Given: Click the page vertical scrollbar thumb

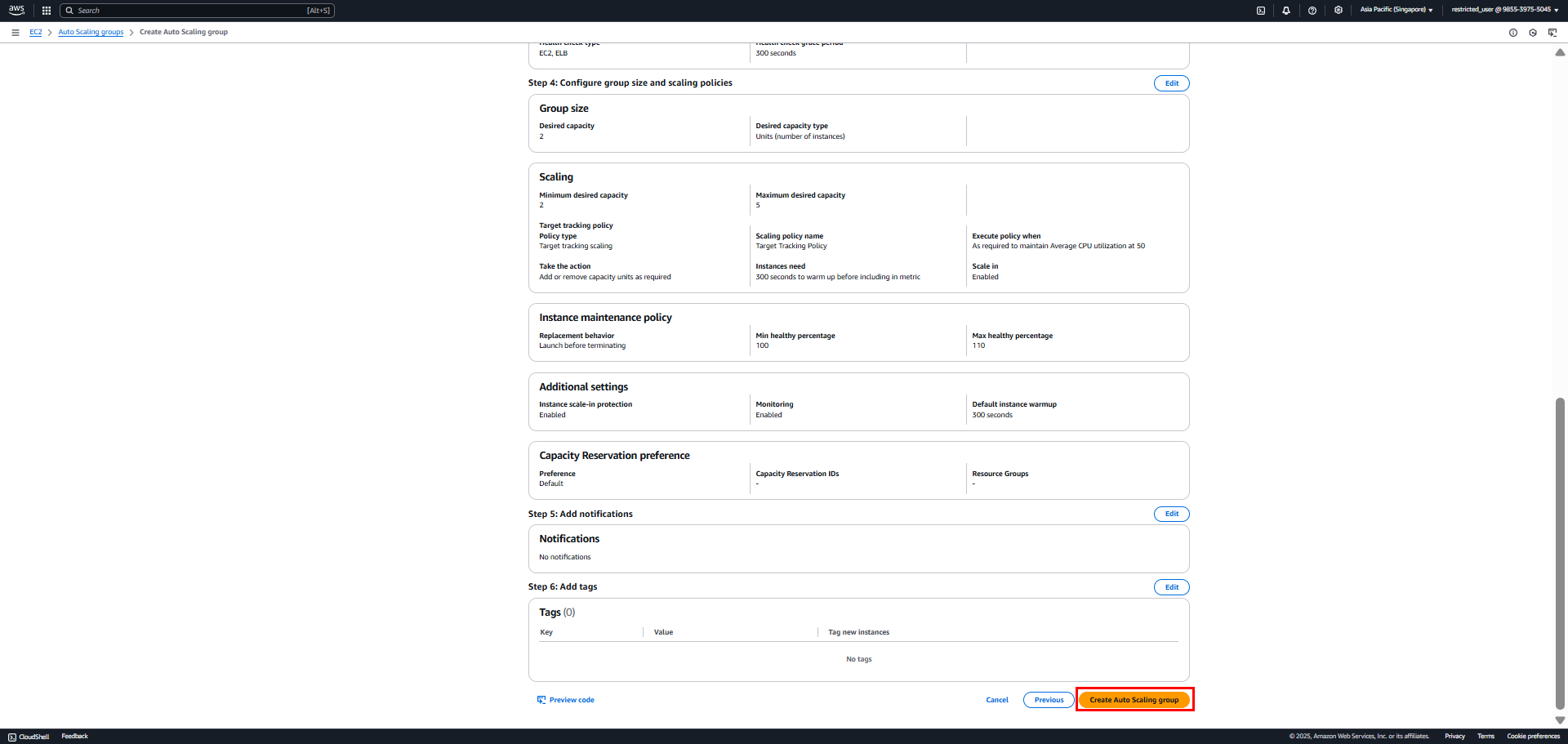Looking at the screenshot, I should coord(1560,553).
